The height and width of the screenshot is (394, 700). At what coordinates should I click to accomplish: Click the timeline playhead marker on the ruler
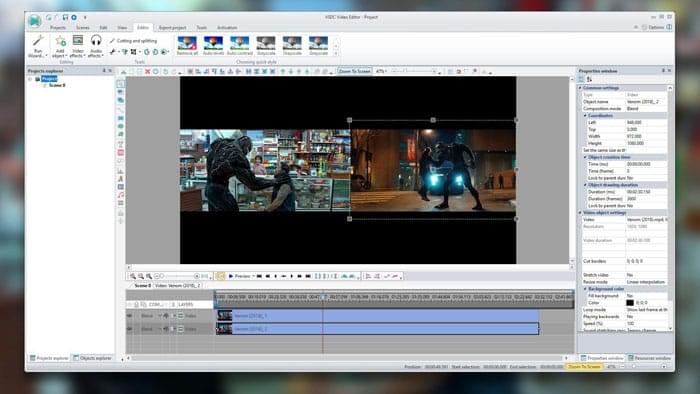324,296
